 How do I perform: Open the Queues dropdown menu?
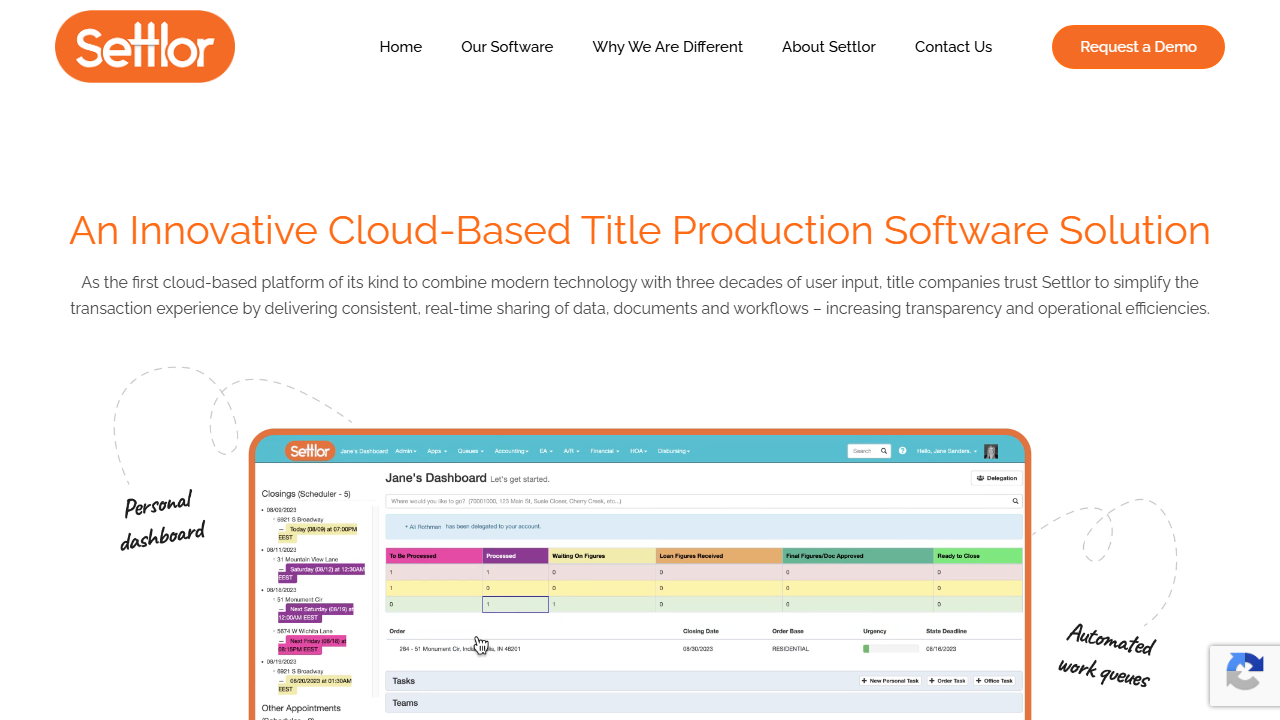(x=471, y=451)
